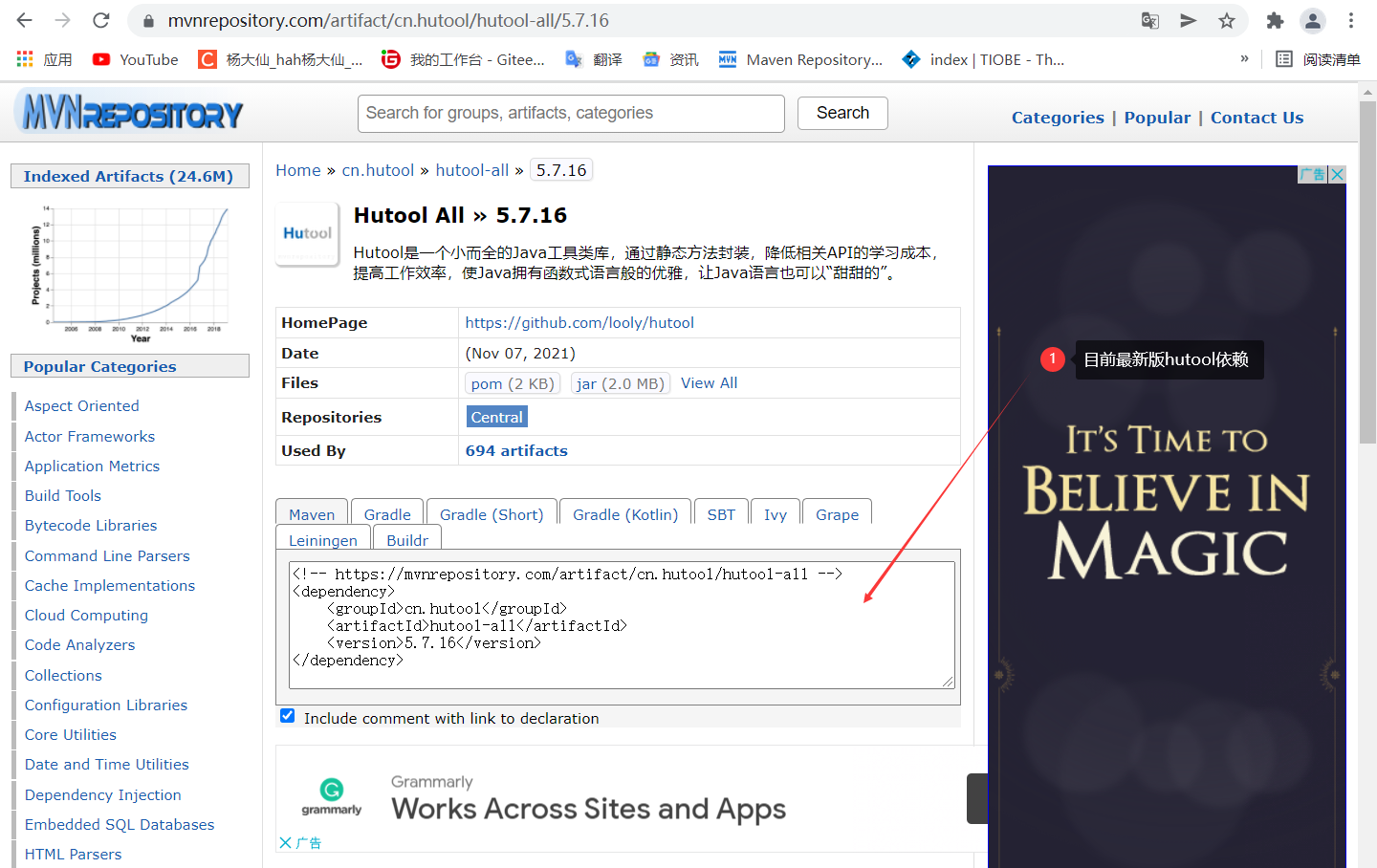Open hutool-all breadcrumb
Image resolution: width=1377 pixels, height=868 pixels.
click(472, 170)
